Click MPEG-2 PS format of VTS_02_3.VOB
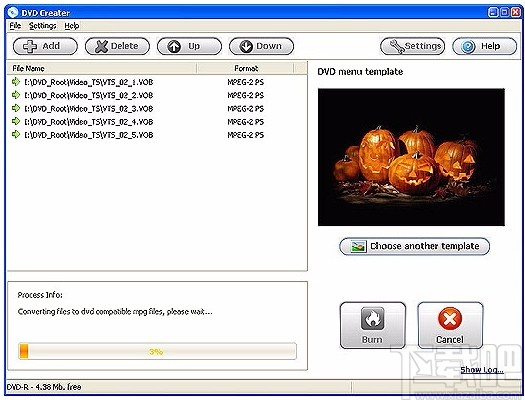The width and height of the screenshot is (525, 400). [246, 108]
